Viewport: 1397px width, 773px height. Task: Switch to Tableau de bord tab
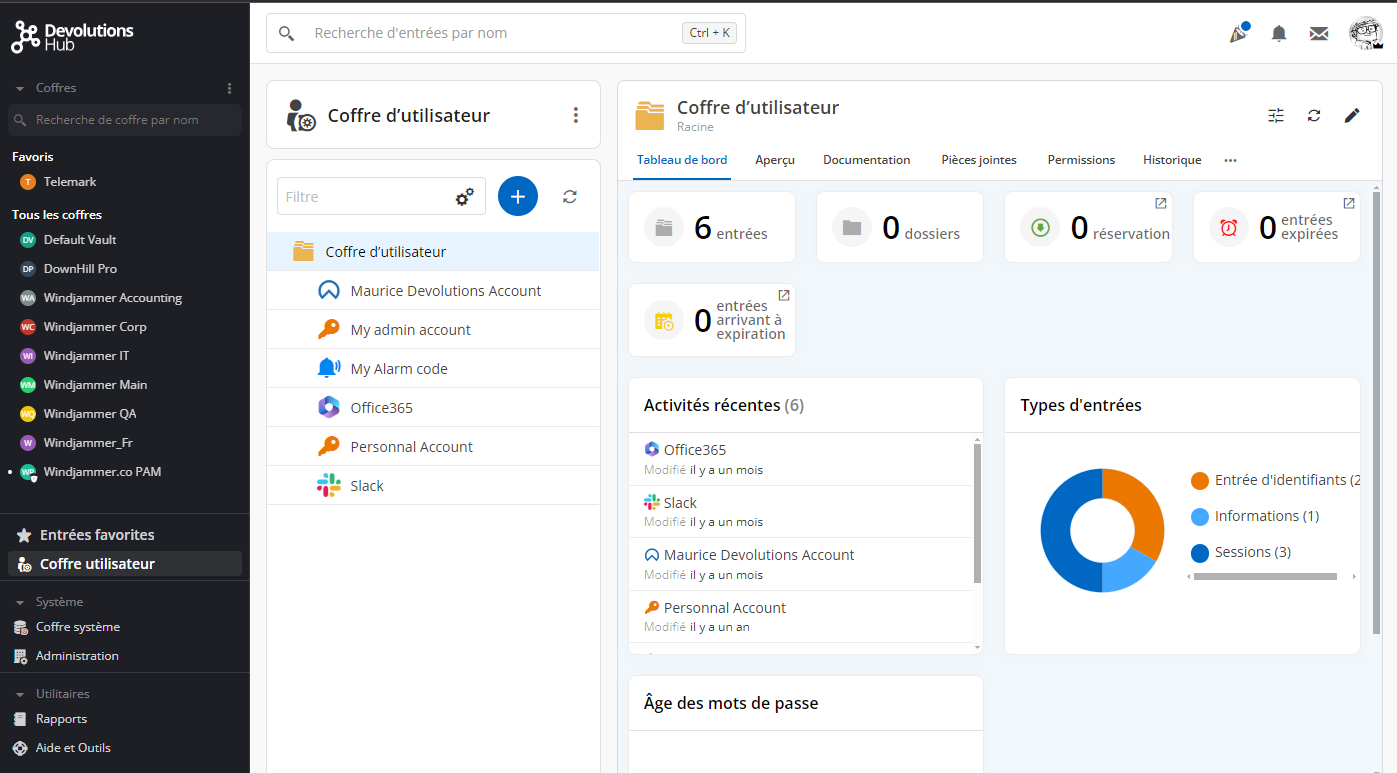coord(682,160)
